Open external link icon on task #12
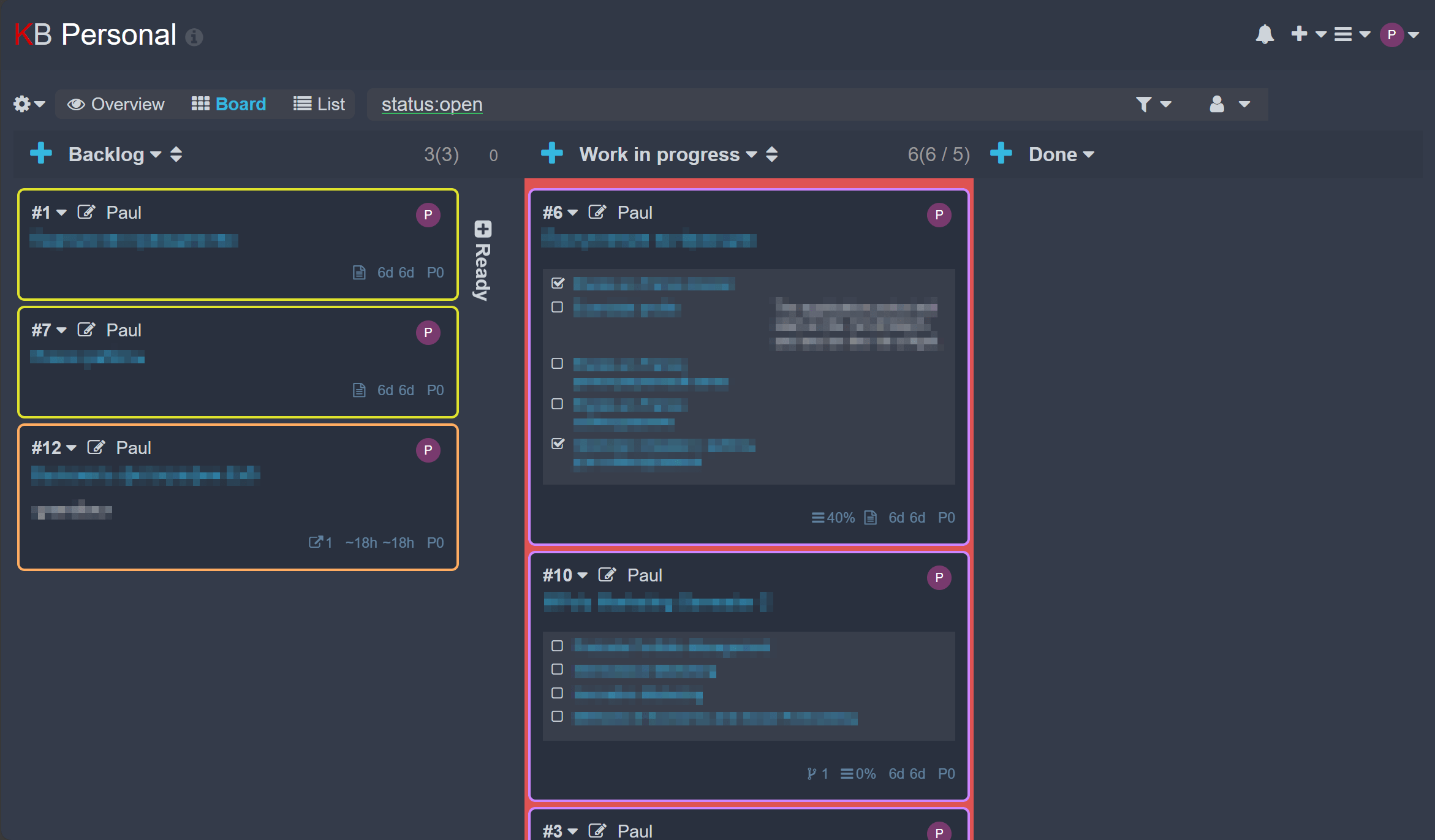 click(320, 542)
